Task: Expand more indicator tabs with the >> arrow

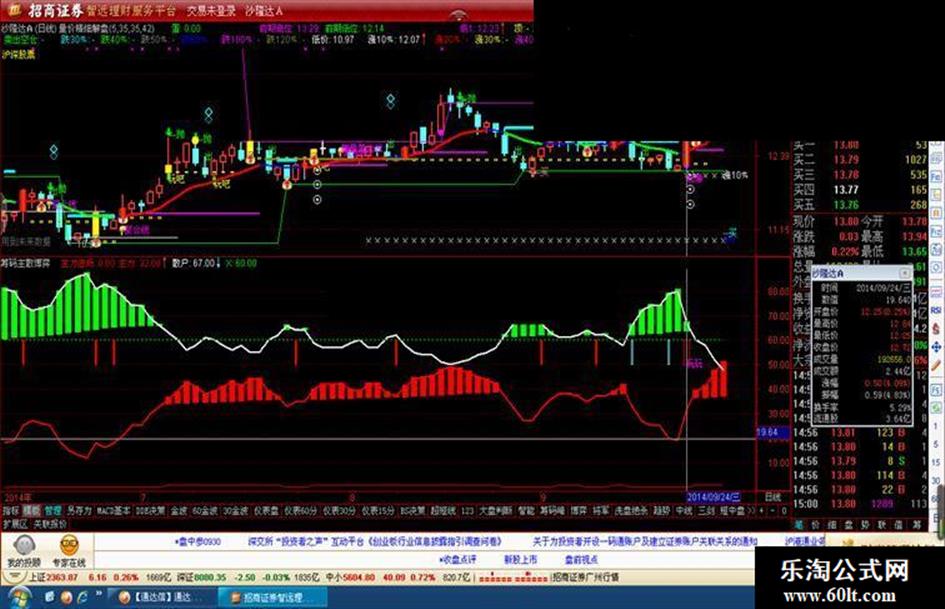Action: pos(751,511)
